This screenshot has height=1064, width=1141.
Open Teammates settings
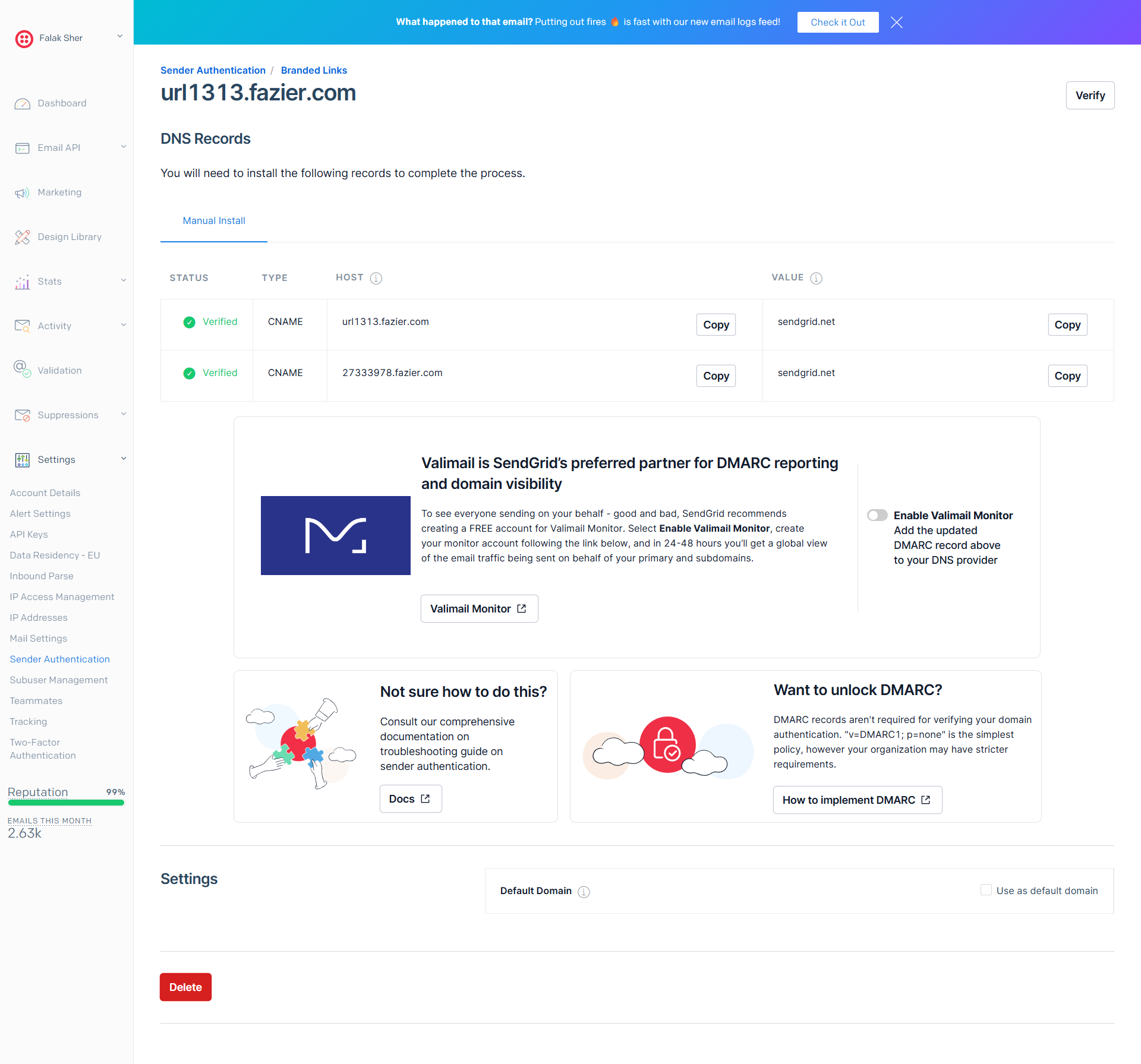click(36, 701)
